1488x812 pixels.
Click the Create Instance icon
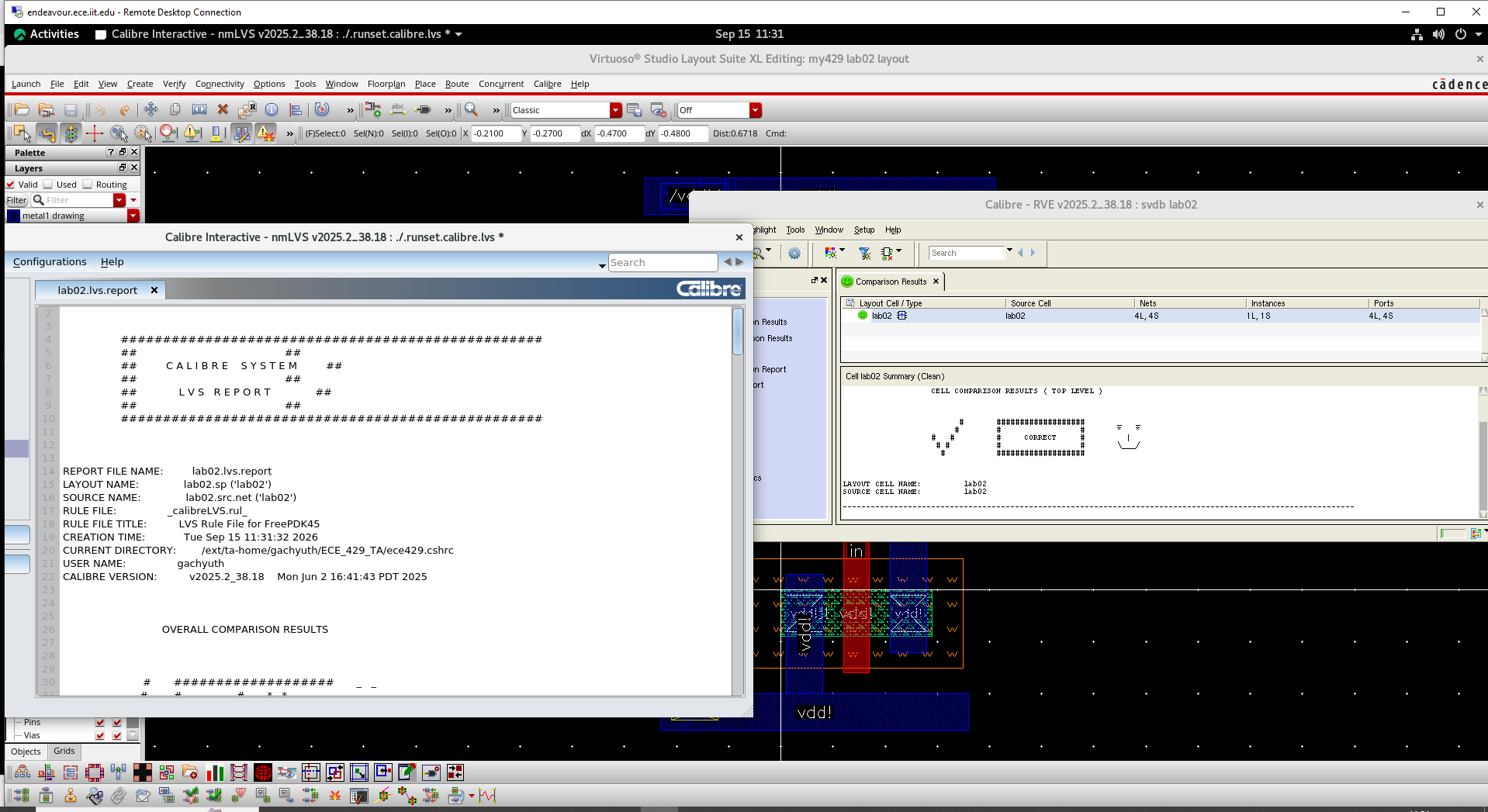pos(373,110)
